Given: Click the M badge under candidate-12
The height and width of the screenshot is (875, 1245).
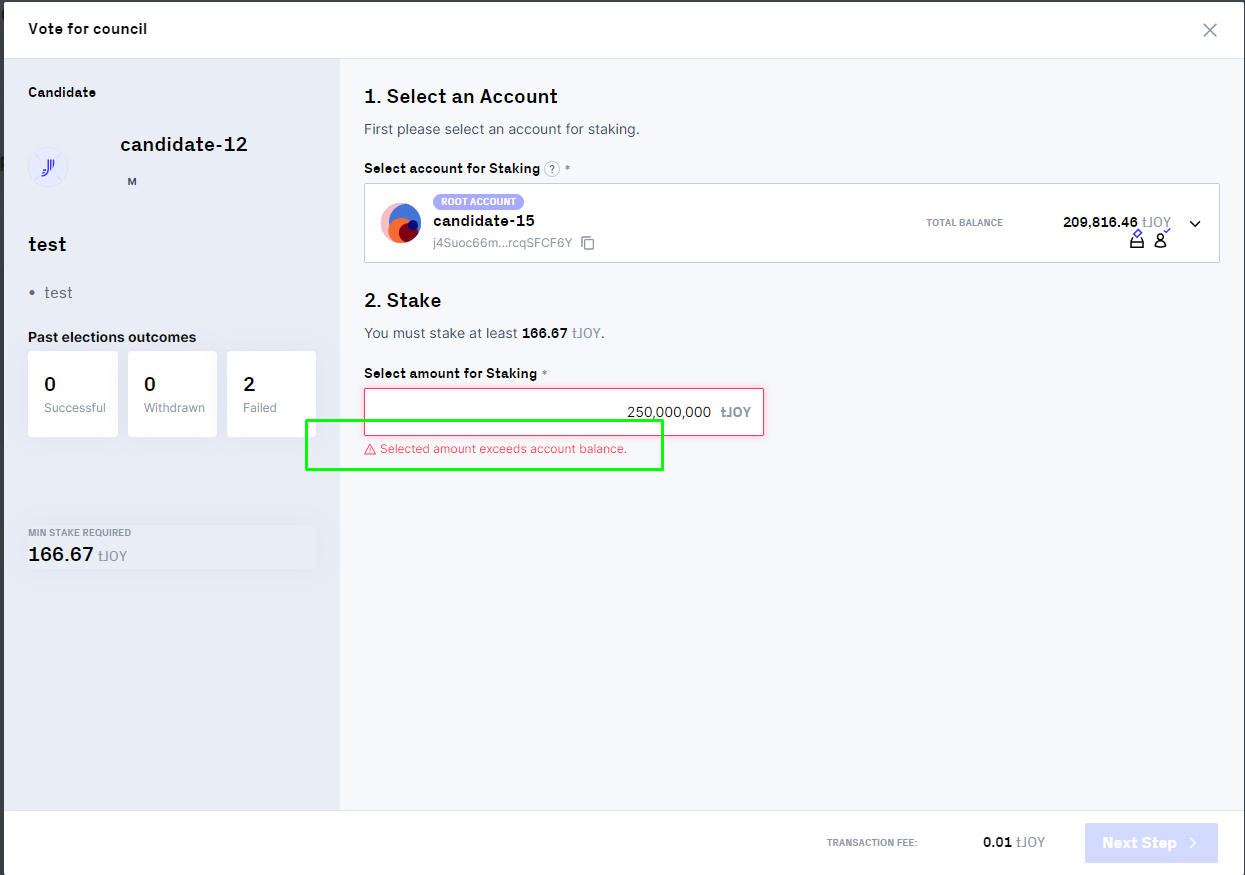Looking at the screenshot, I should (x=132, y=182).
